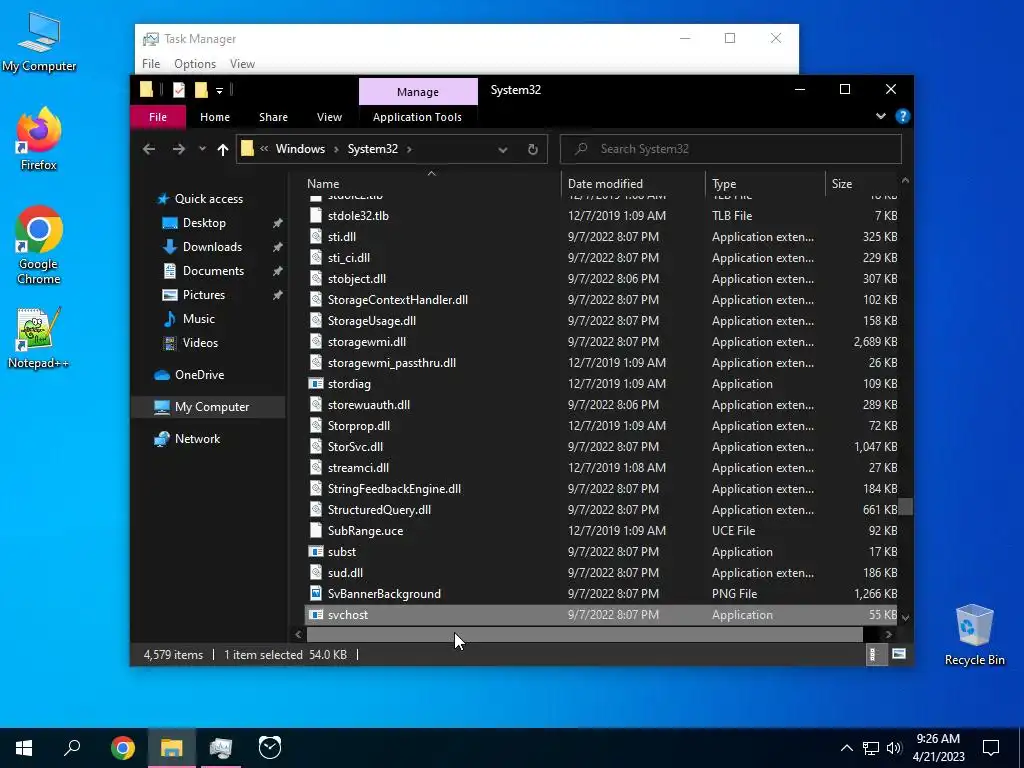1024x768 pixels.
Task: Select the stdole32.tlb file
Action: [x=601, y=216]
